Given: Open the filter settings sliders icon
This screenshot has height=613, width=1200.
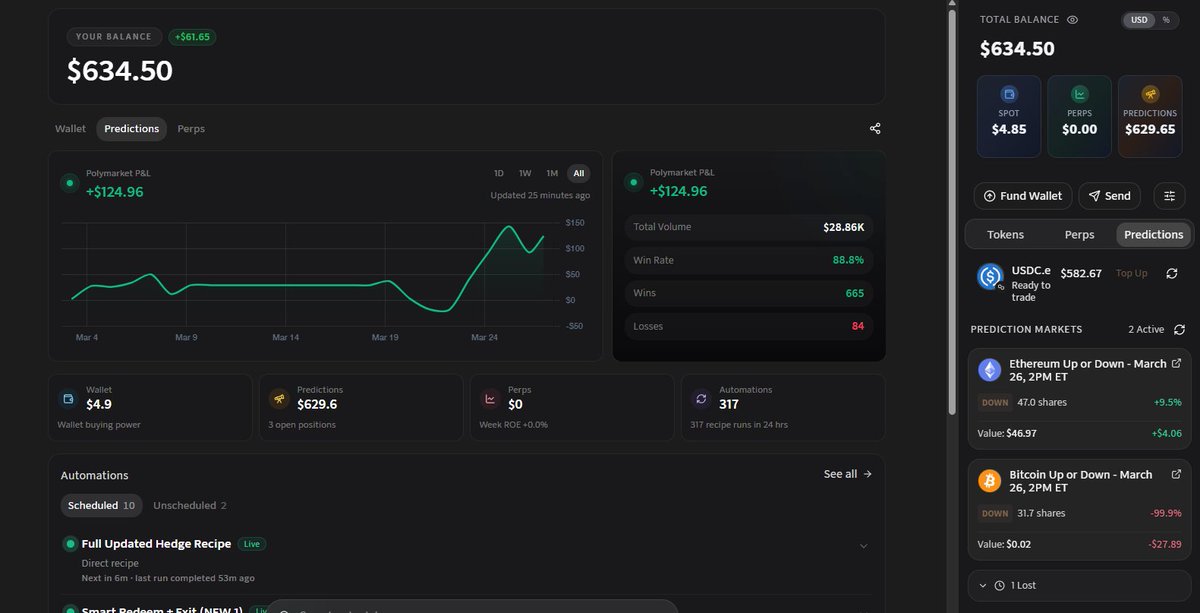Looking at the screenshot, I should [1169, 196].
